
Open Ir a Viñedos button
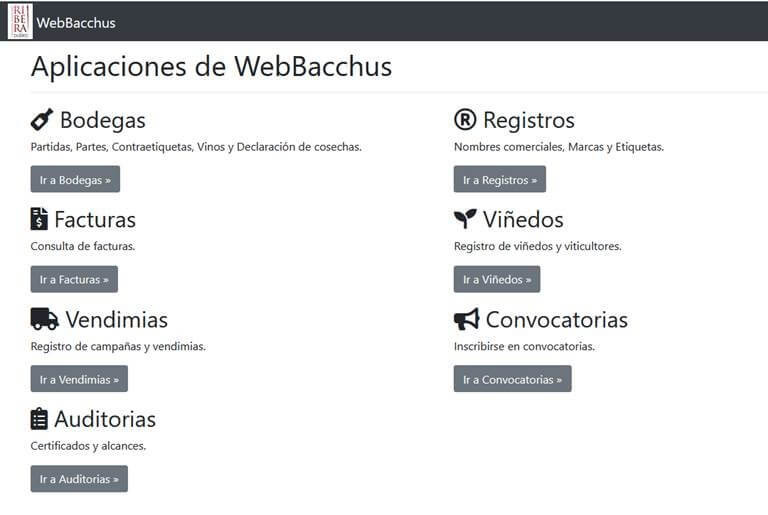[497, 279]
